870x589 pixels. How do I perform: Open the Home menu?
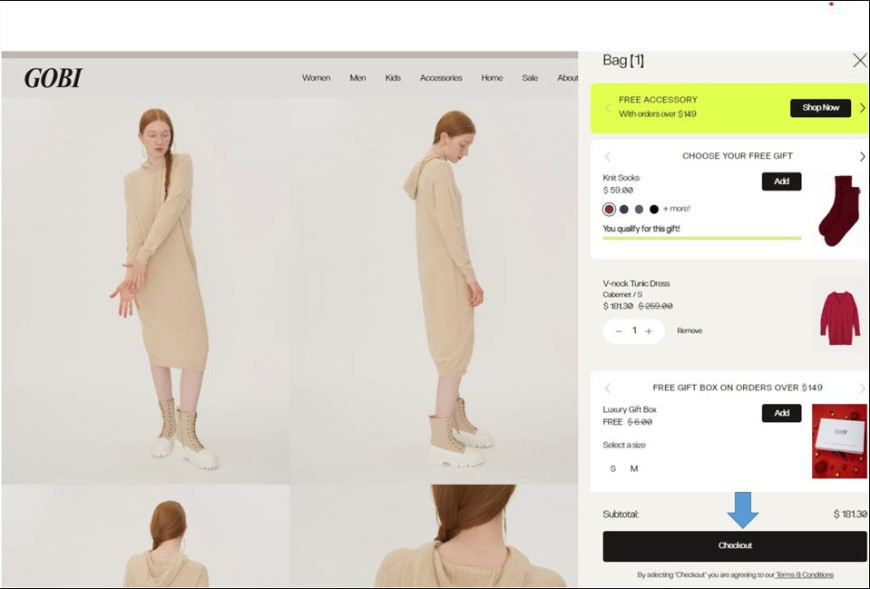492,78
